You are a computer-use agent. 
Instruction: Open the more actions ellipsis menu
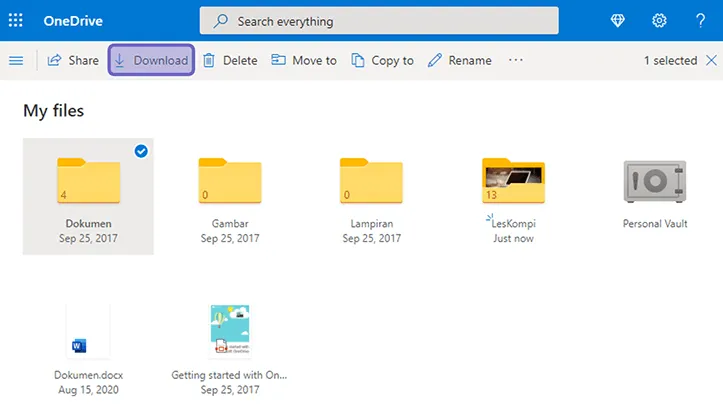pos(516,60)
